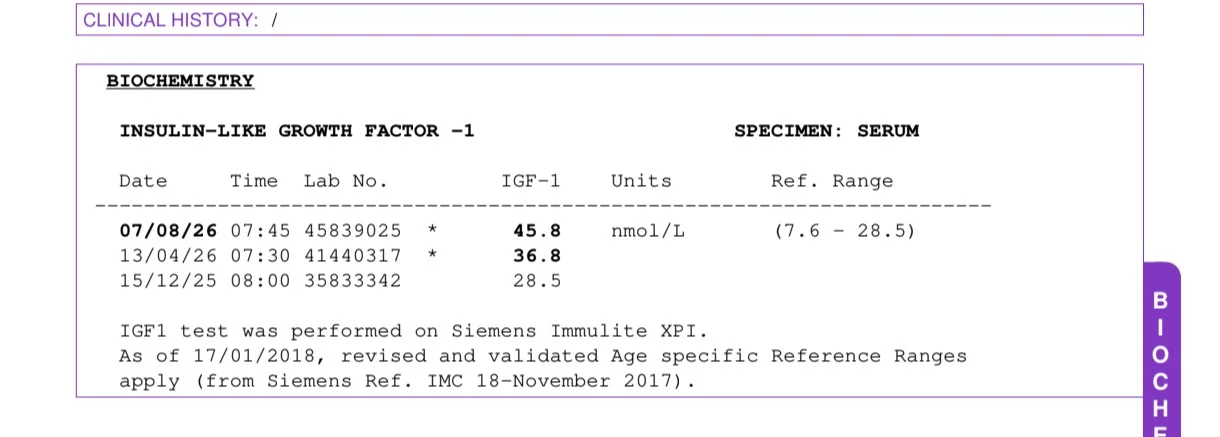Click the IGF-1 column header
The width and height of the screenshot is (1220, 437).
(x=531, y=181)
